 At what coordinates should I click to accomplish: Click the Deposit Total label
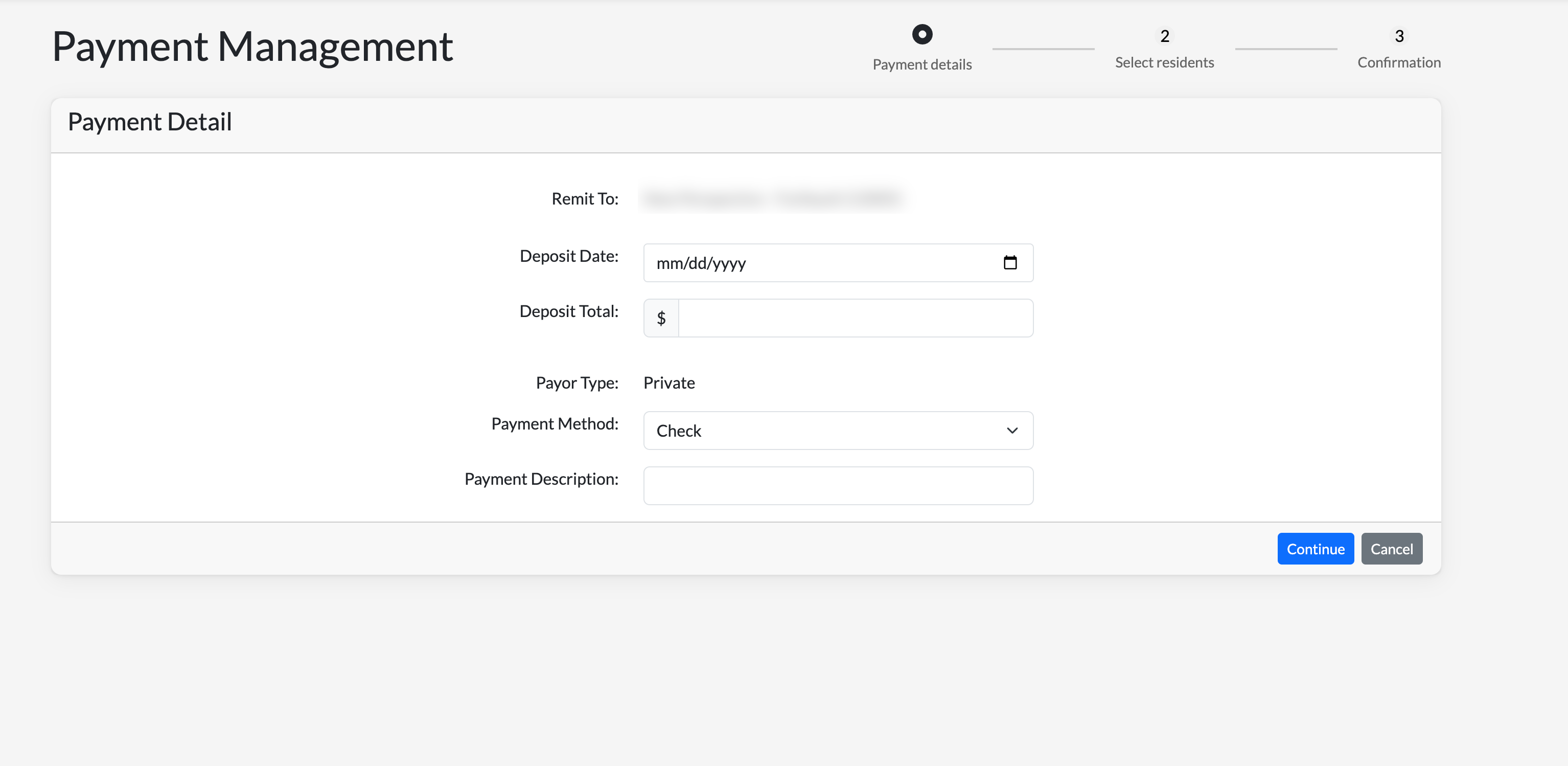tap(568, 311)
